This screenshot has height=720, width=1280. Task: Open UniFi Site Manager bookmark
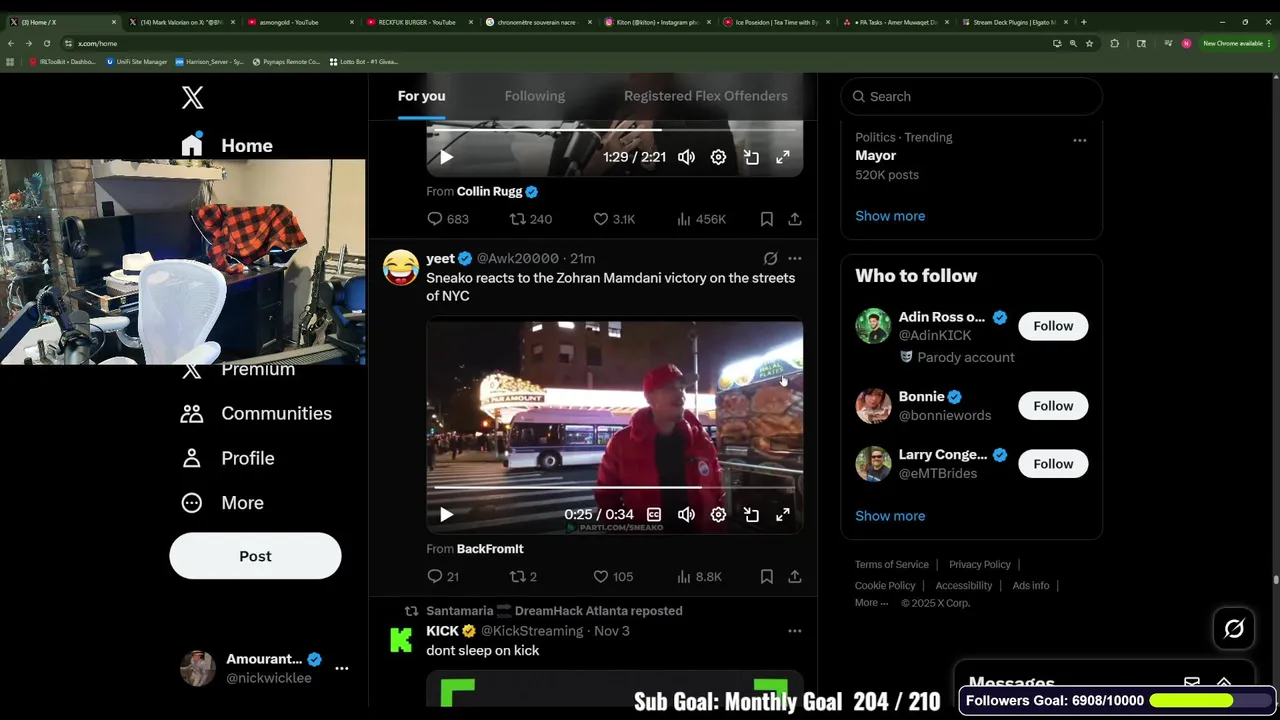click(137, 62)
